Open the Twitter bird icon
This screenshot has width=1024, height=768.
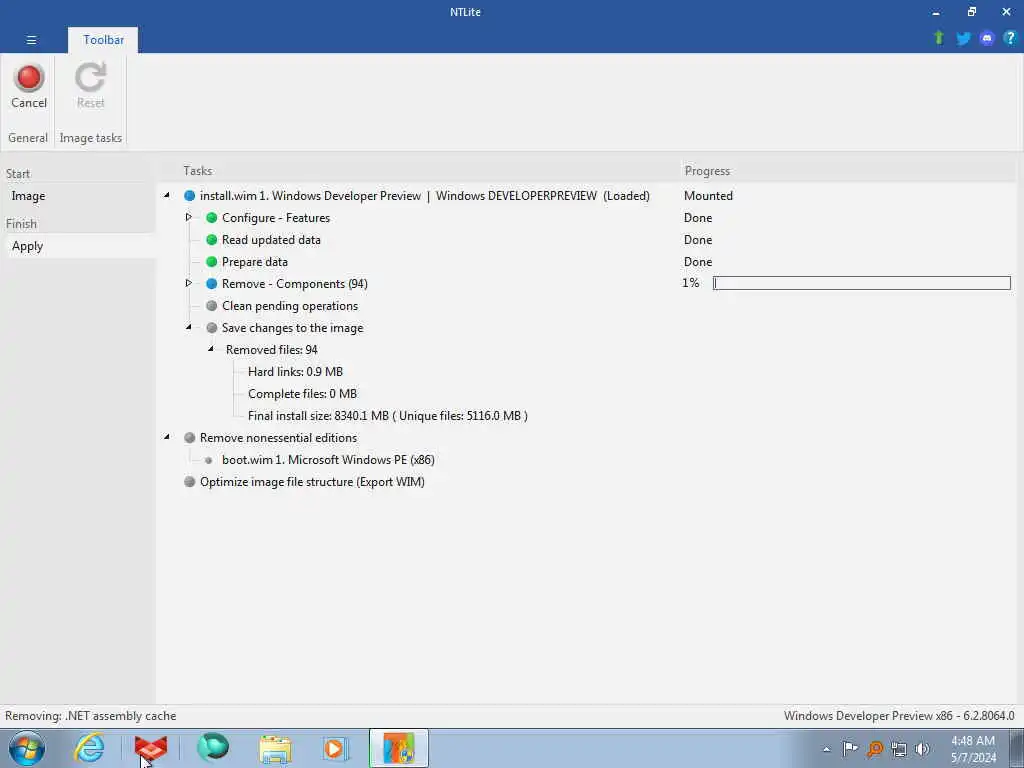click(x=963, y=39)
